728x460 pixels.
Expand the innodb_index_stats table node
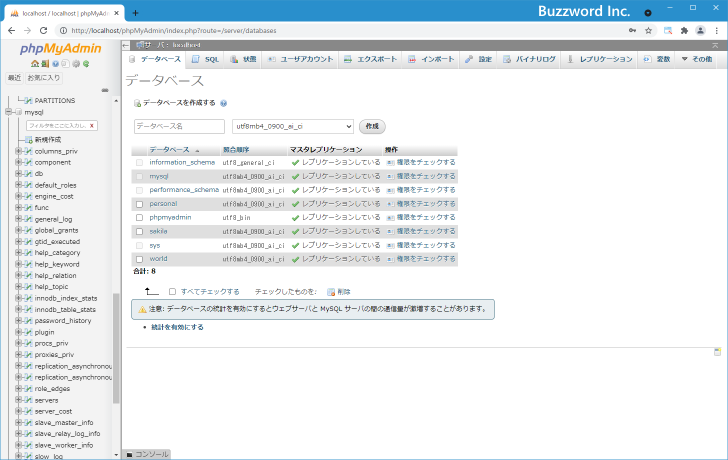18,298
